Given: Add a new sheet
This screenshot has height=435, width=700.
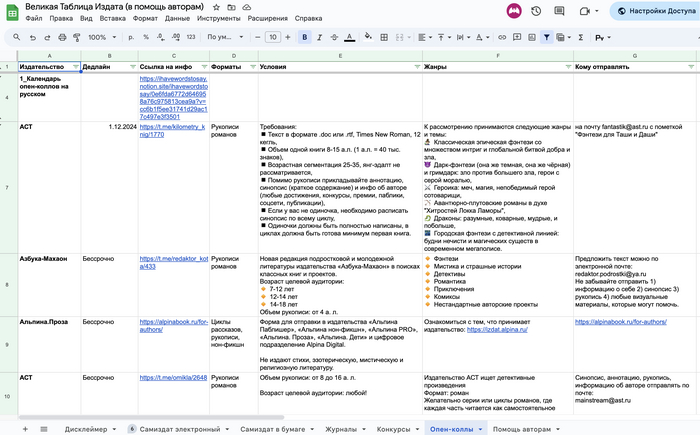Looking at the screenshot, I should coord(25,429).
